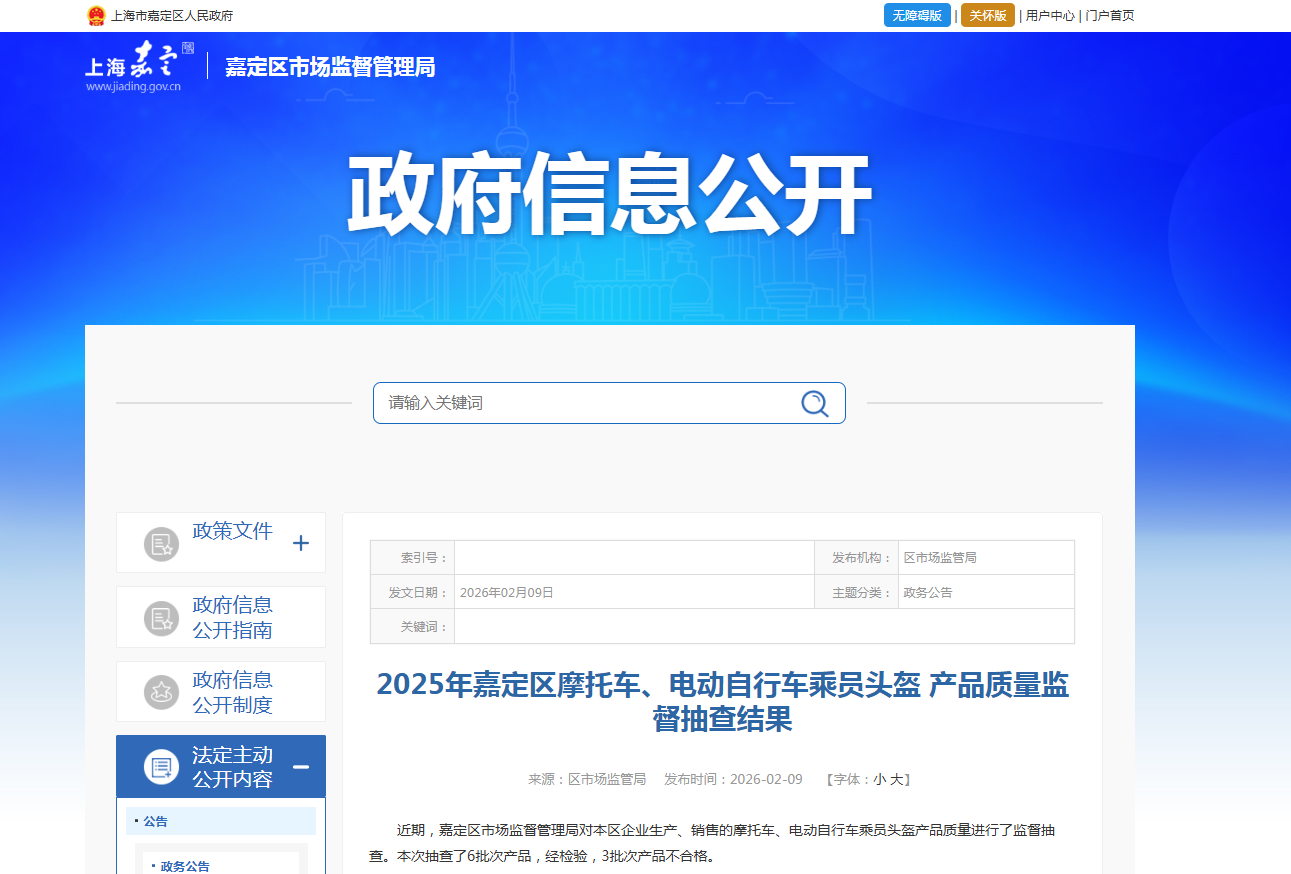The height and width of the screenshot is (874, 1291).
Task: Switch to small font with 小
Action: [880, 779]
